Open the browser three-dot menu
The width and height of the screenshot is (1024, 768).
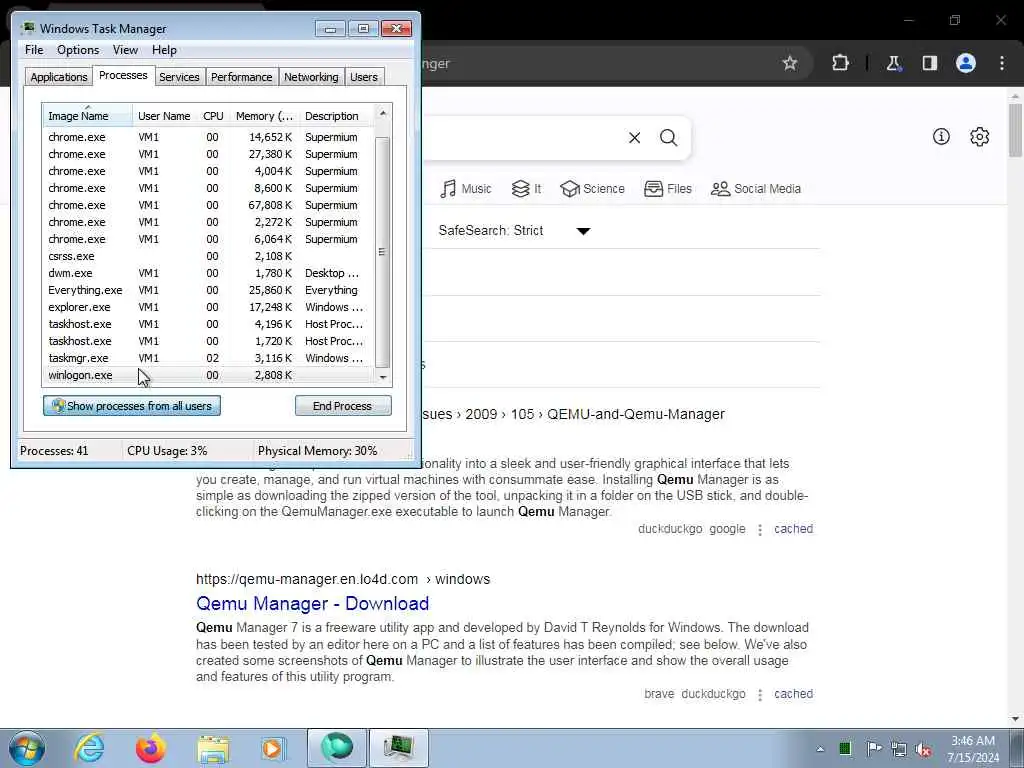[1002, 63]
